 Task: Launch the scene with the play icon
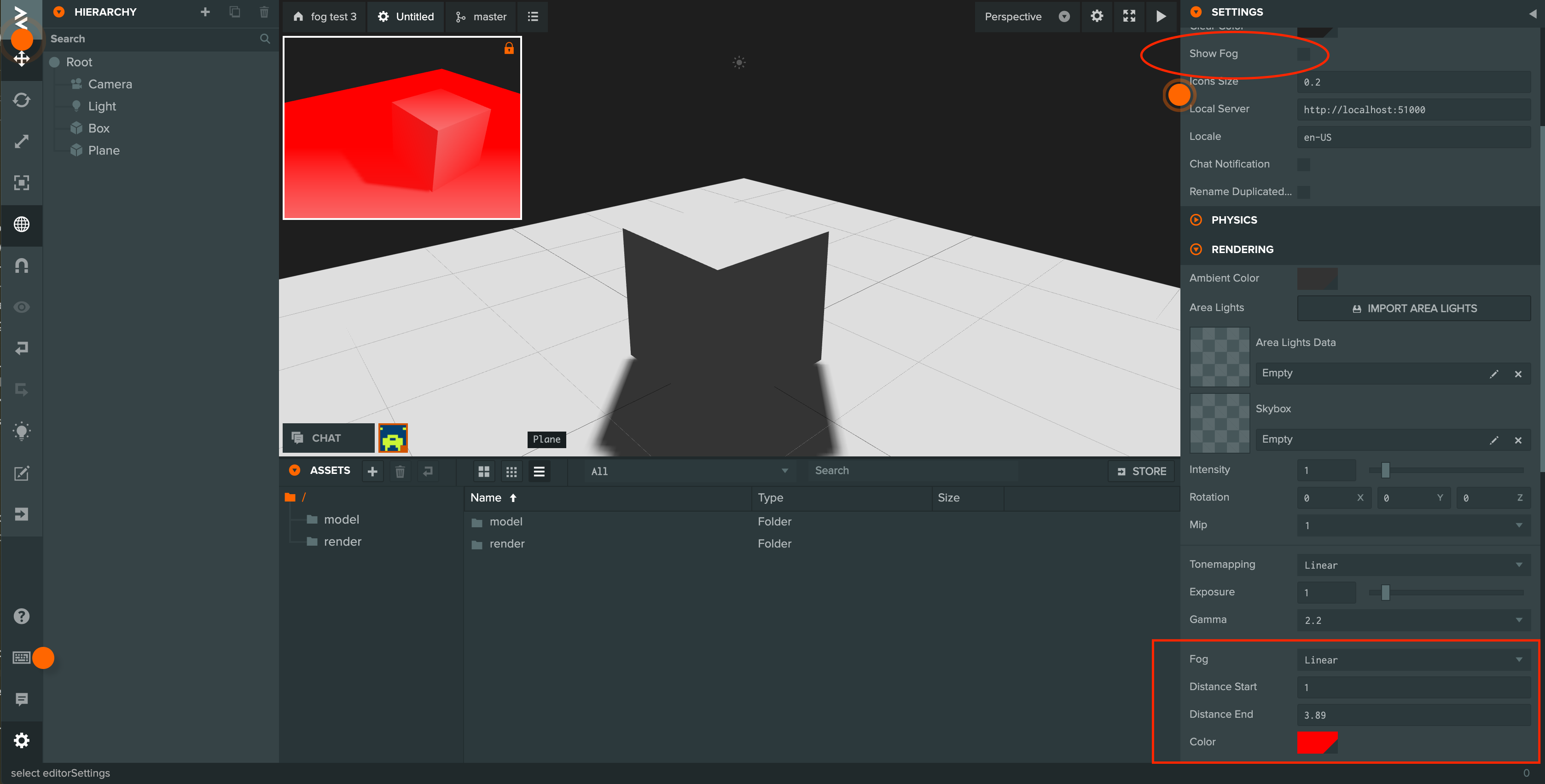[x=1161, y=17]
